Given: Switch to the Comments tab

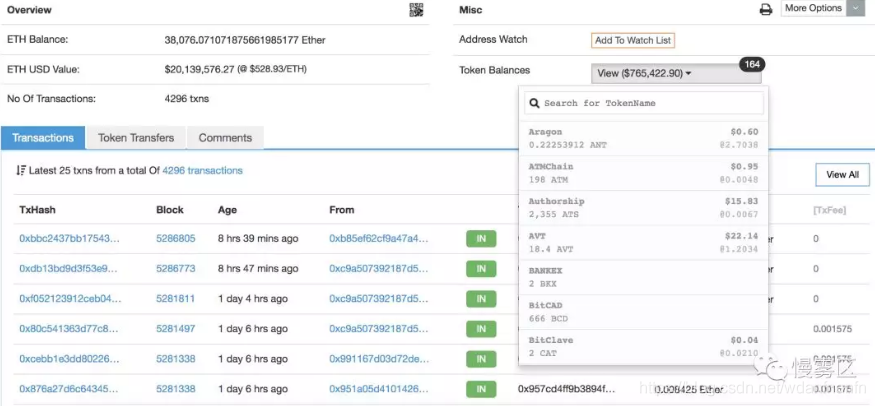Looking at the screenshot, I should [225, 138].
